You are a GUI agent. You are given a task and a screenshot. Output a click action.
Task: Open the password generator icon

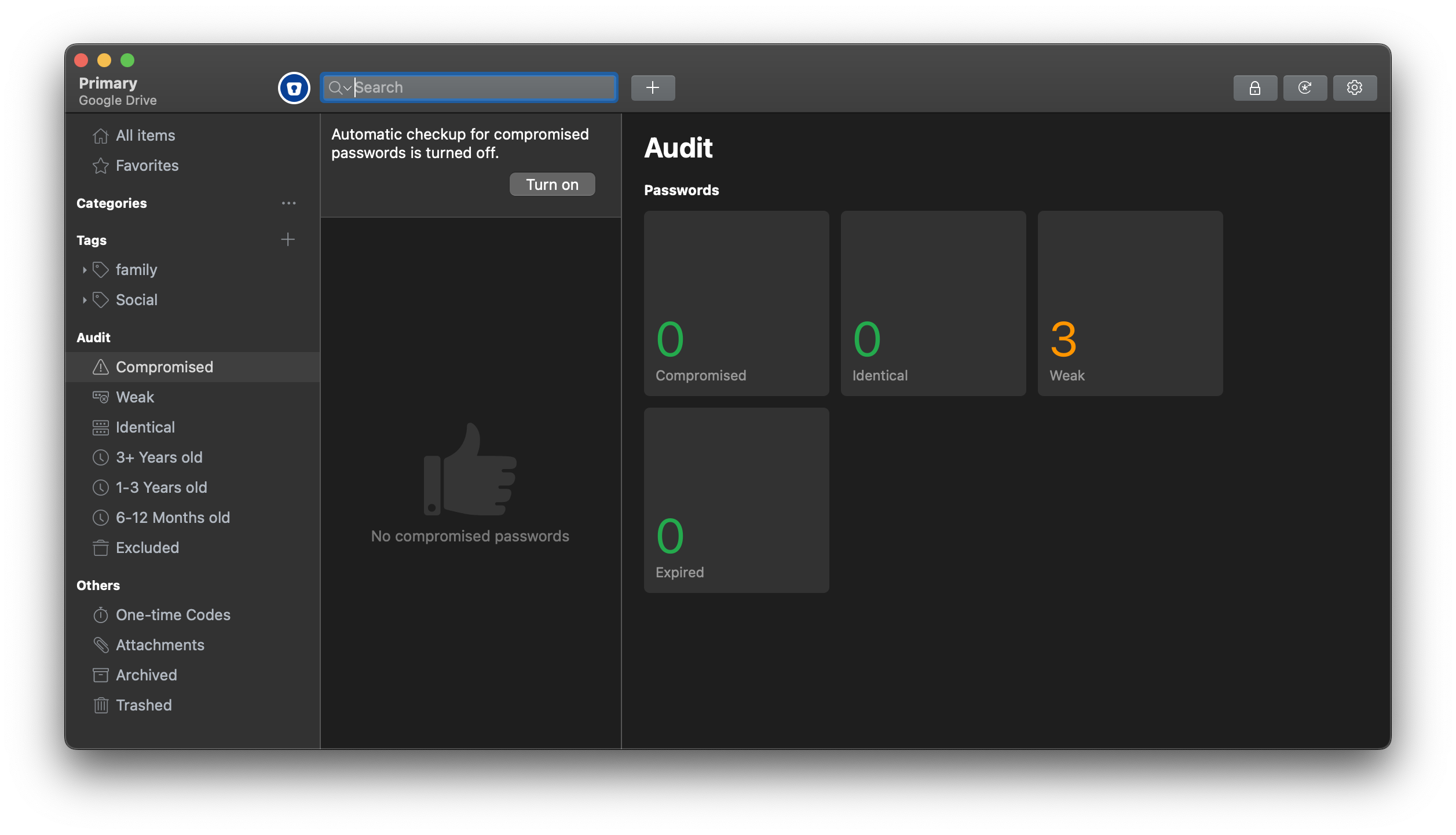pyautogui.click(x=1304, y=88)
